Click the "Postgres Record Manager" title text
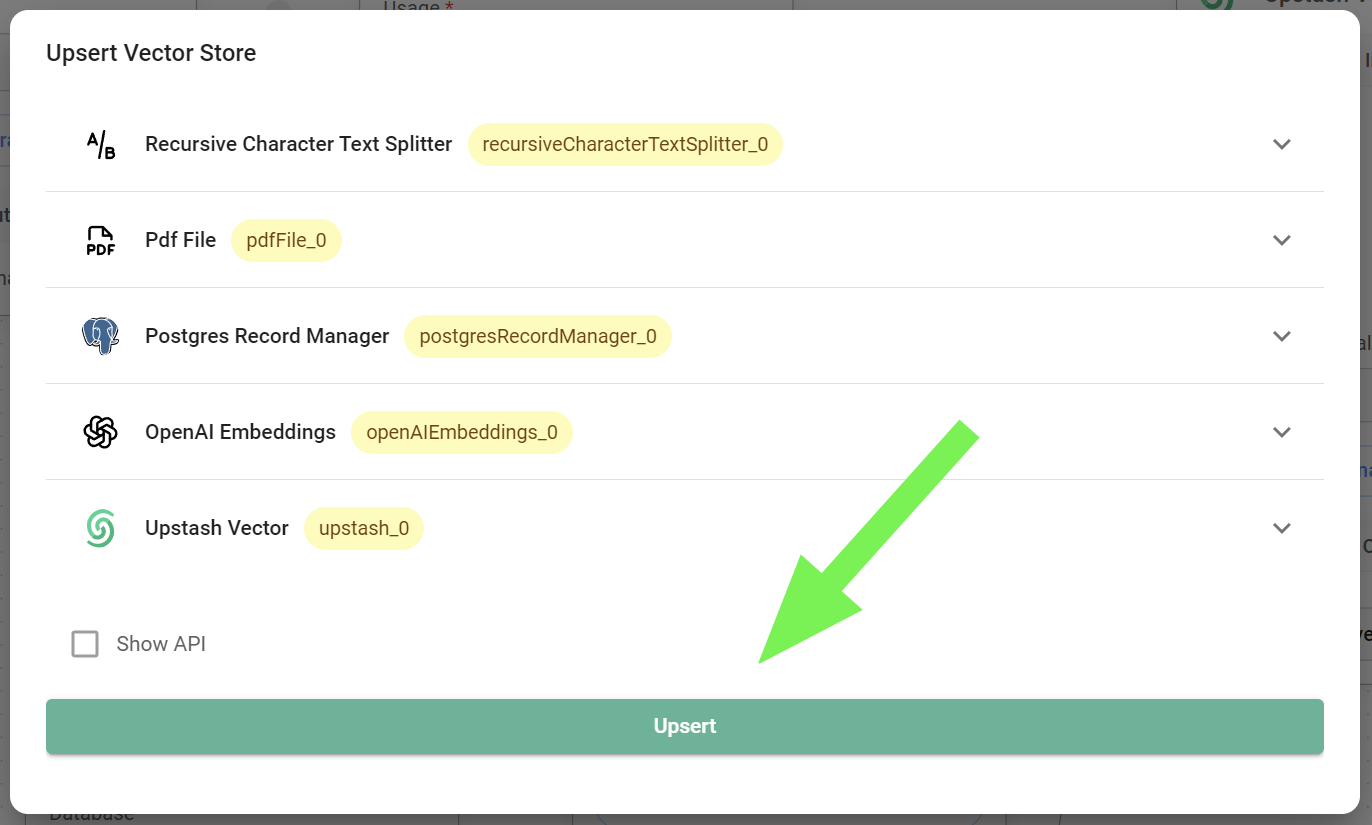The width and height of the screenshot is (1372, 825). click(x=267, y=336)
